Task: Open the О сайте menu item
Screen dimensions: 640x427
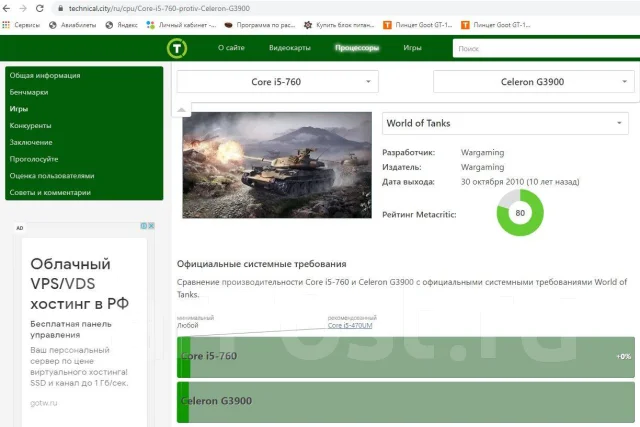Action: point(231,48)
